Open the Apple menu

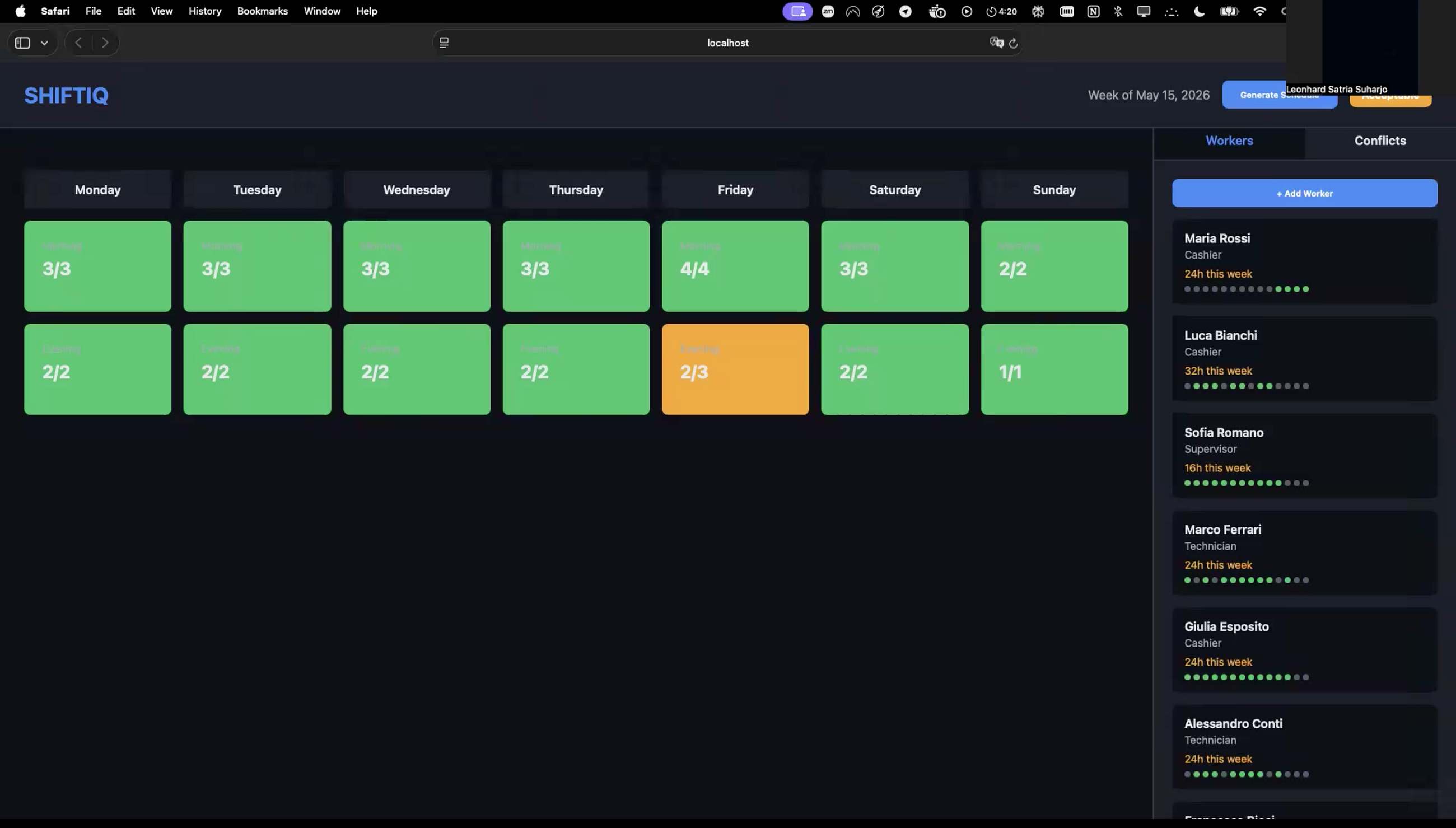(21, 11)
